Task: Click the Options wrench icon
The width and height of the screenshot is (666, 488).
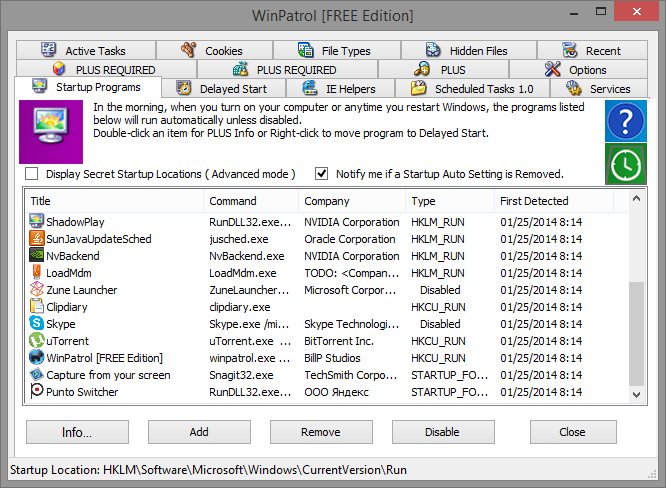Action: (553, 69)
